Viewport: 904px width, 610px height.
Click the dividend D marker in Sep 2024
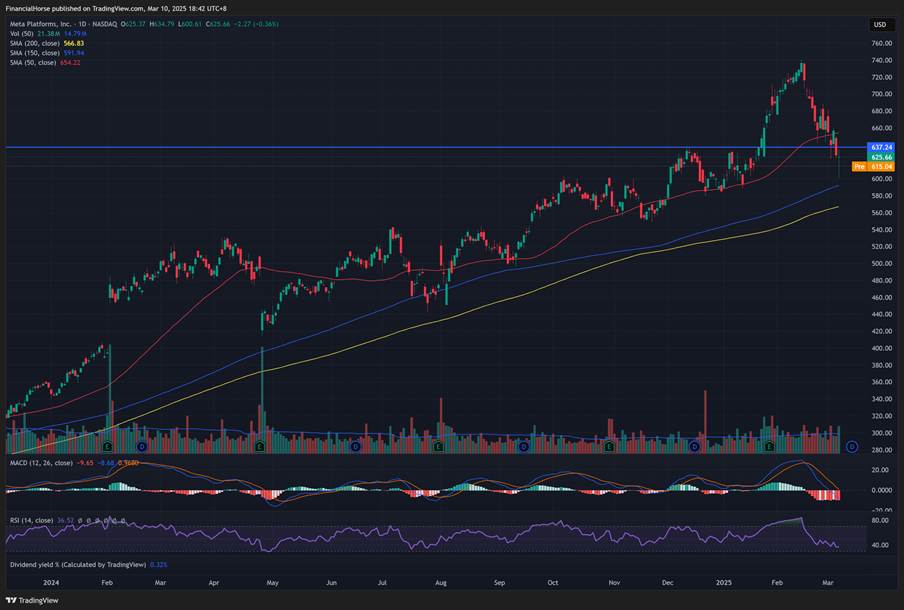(x=523, y=447)
